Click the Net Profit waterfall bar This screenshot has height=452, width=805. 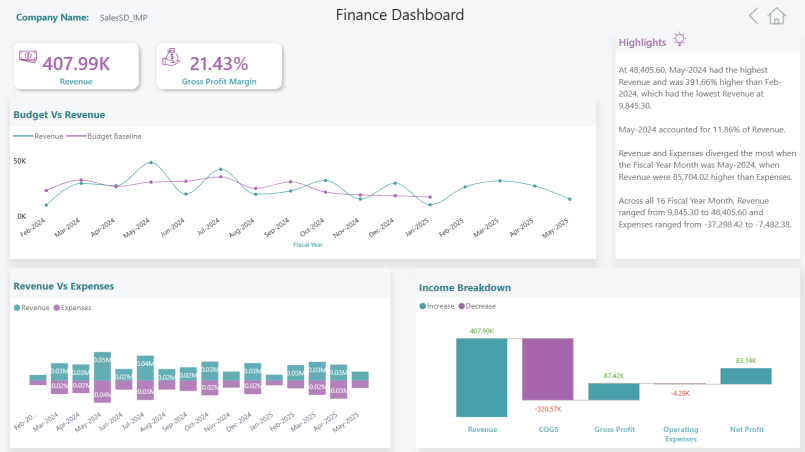click(x=746, y=375)
